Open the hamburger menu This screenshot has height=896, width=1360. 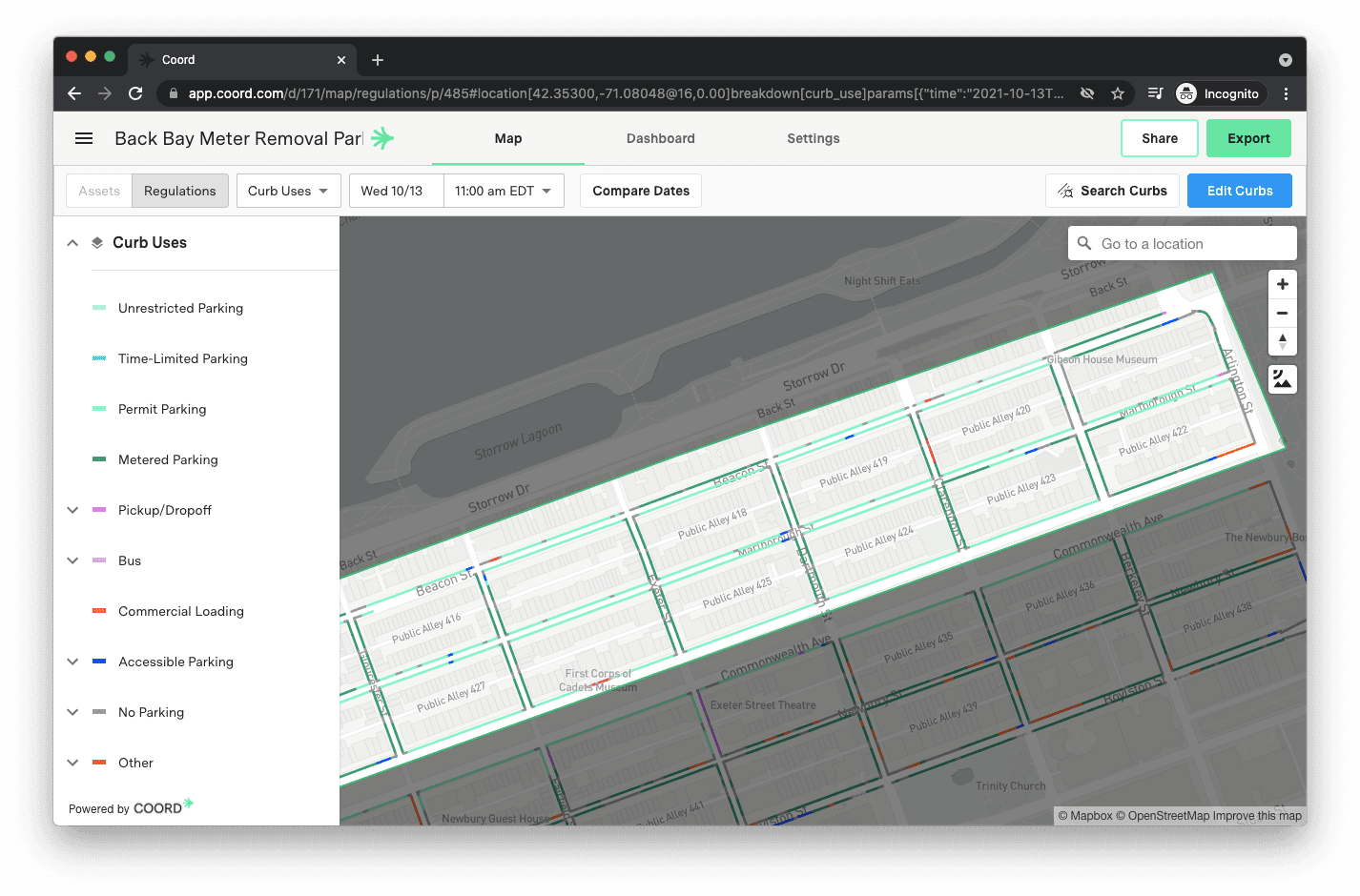(x=84, y=138)
